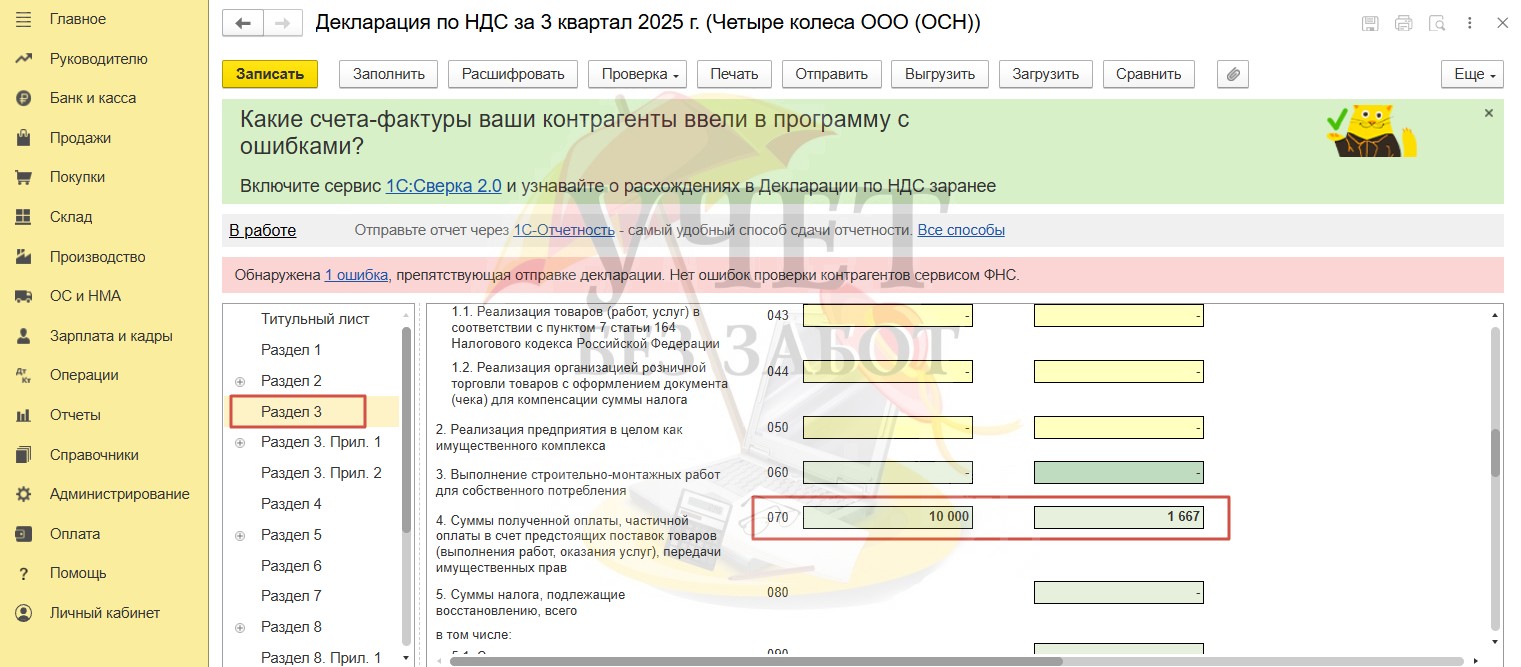The width and height of the screenshot is (1521, 667).
Task: Click the yellow Записать button
Action: click(x=269, y=74)
